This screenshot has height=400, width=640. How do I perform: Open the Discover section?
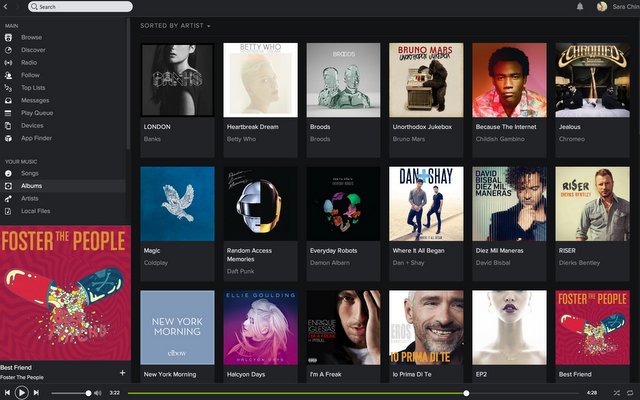(33, 50)
